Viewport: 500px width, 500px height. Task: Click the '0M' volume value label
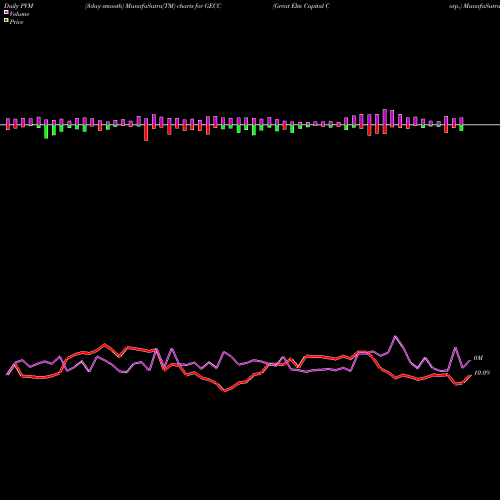click(x=478, y=358)
